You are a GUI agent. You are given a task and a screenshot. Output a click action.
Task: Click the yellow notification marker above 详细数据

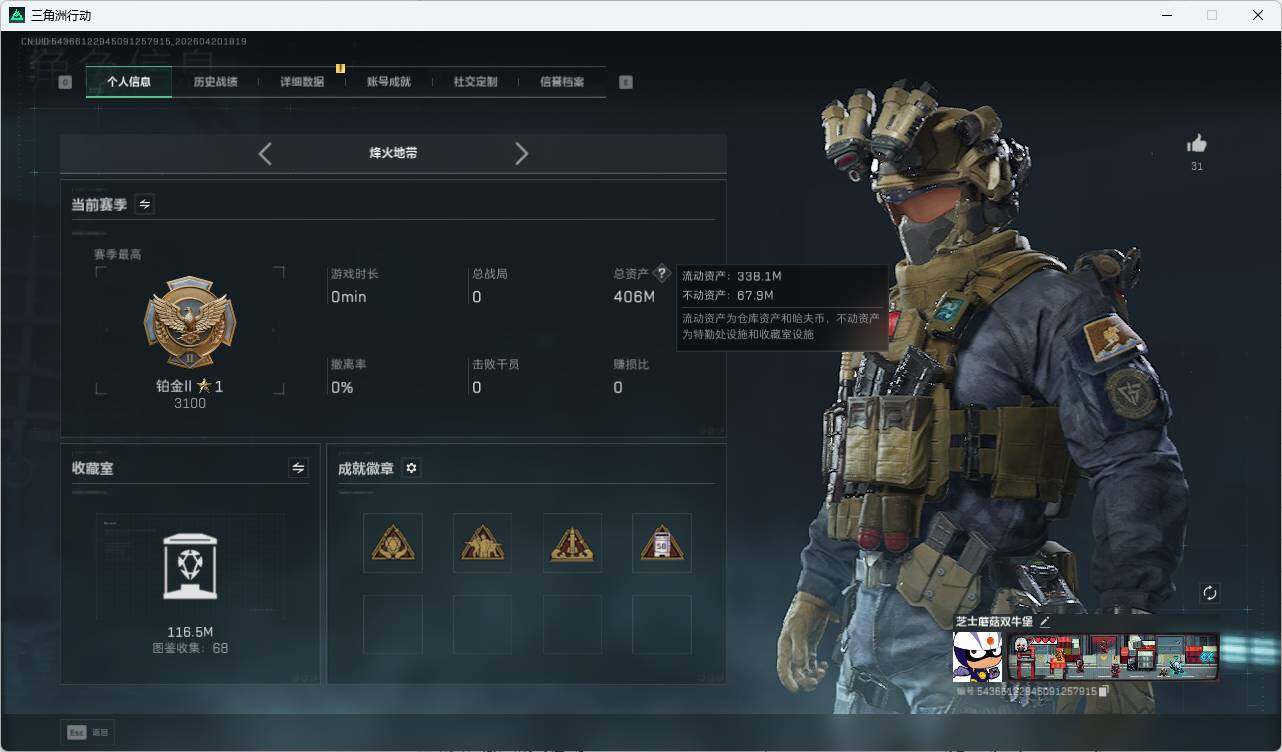point(340,68)
